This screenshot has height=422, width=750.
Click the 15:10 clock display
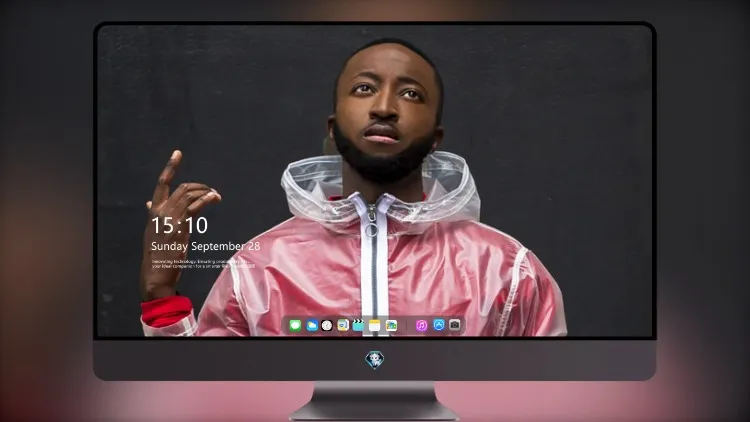pos(180,225)
